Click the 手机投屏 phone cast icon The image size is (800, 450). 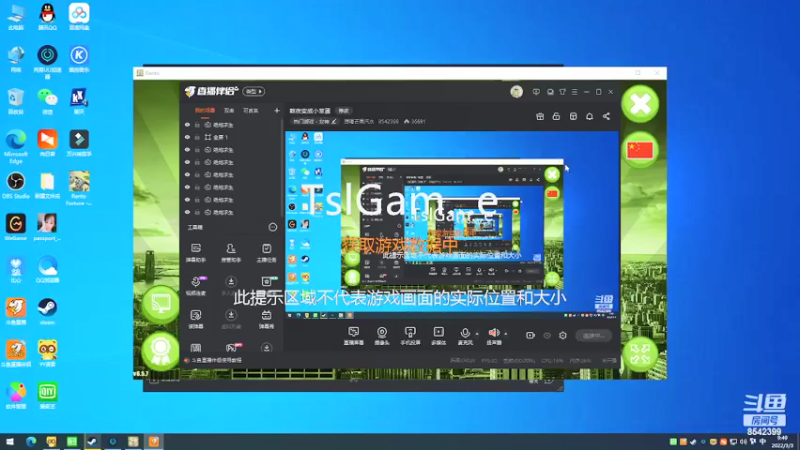[x=410, y=332]
